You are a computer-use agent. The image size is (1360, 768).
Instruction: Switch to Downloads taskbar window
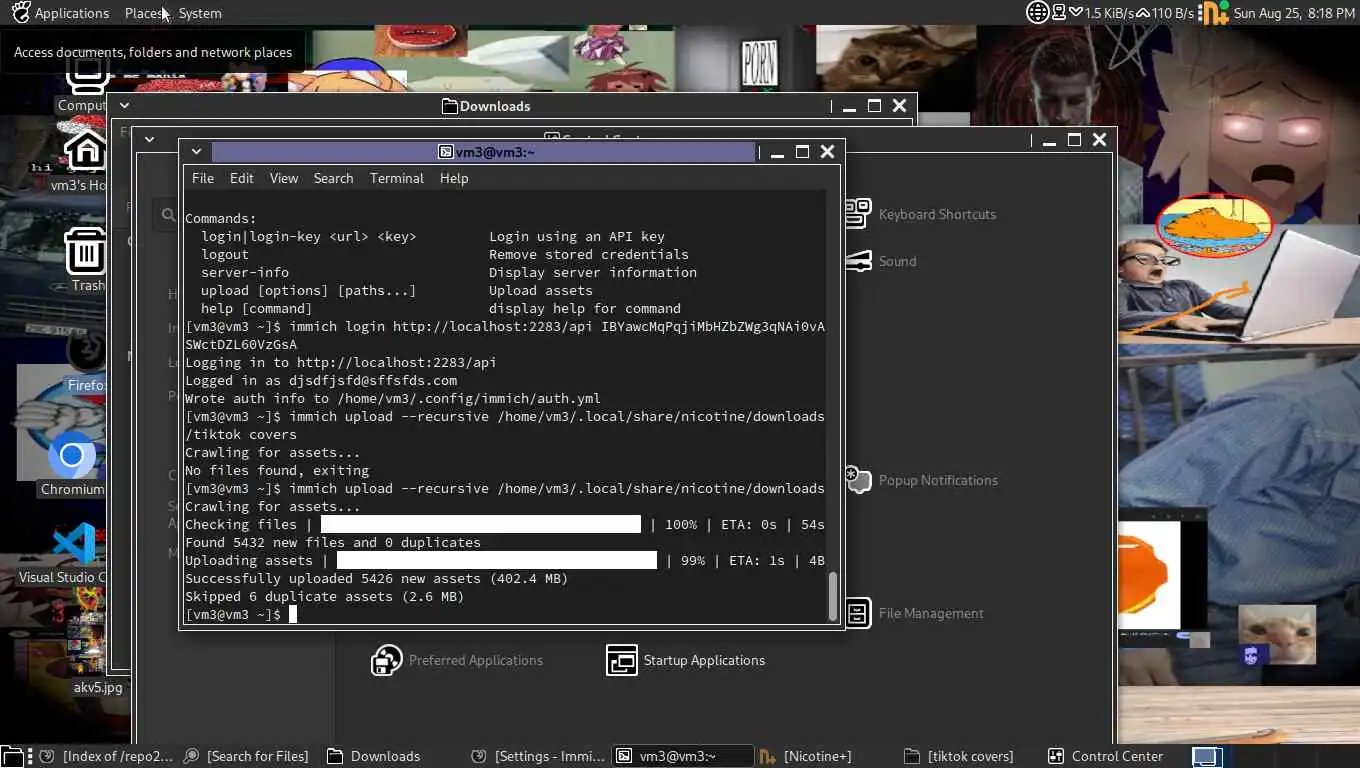tap(375, 756)
